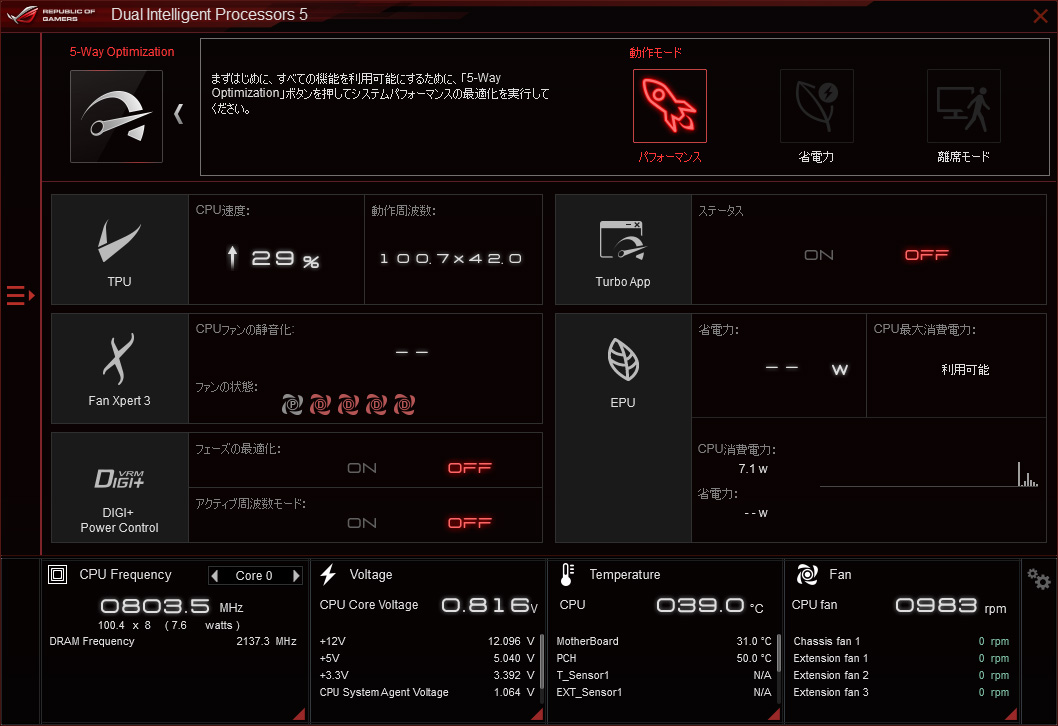Click the T_Sensor1 row
The height and width of the screenshot is (726, 1058).
[x=664, y=675]
